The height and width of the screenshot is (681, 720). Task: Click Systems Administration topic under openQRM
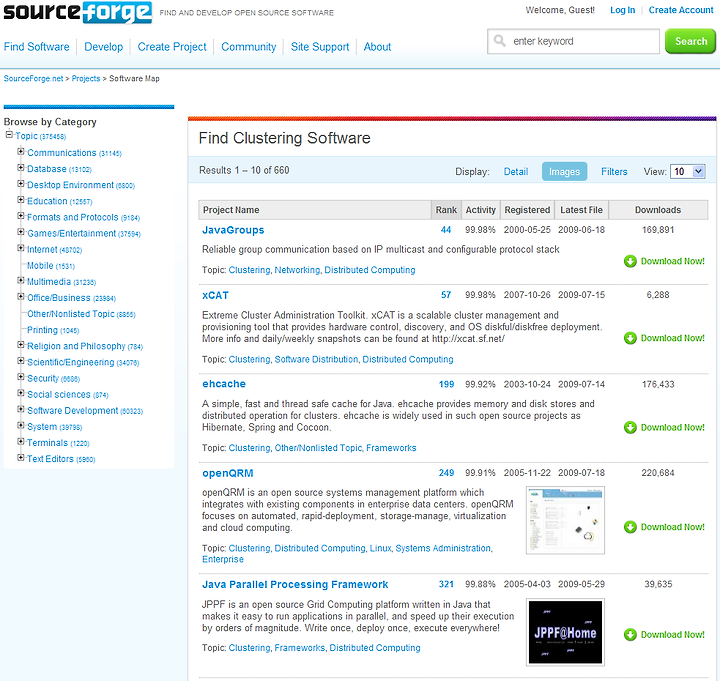tap(443, 548)
